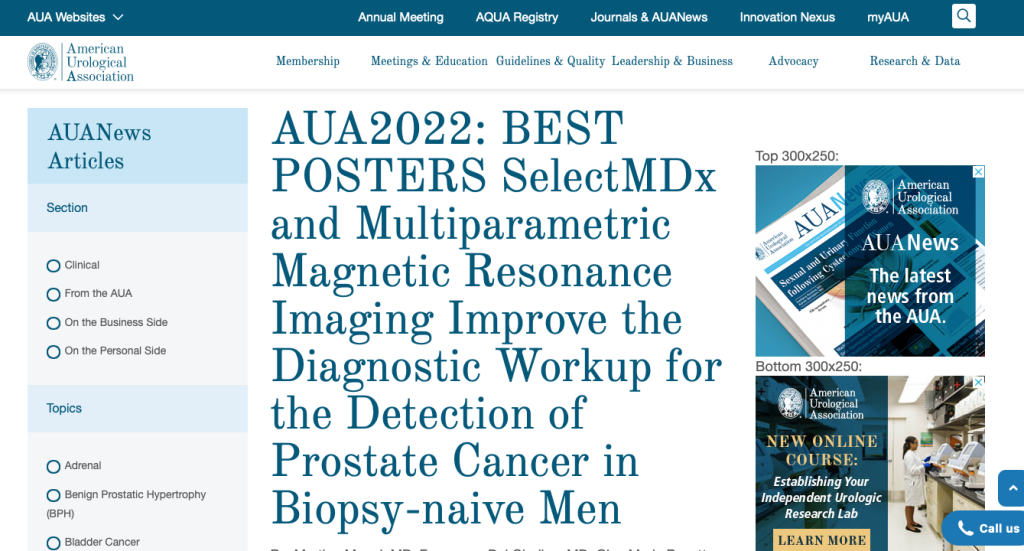Select the Bladder Cancer topic

pos(54,543)
